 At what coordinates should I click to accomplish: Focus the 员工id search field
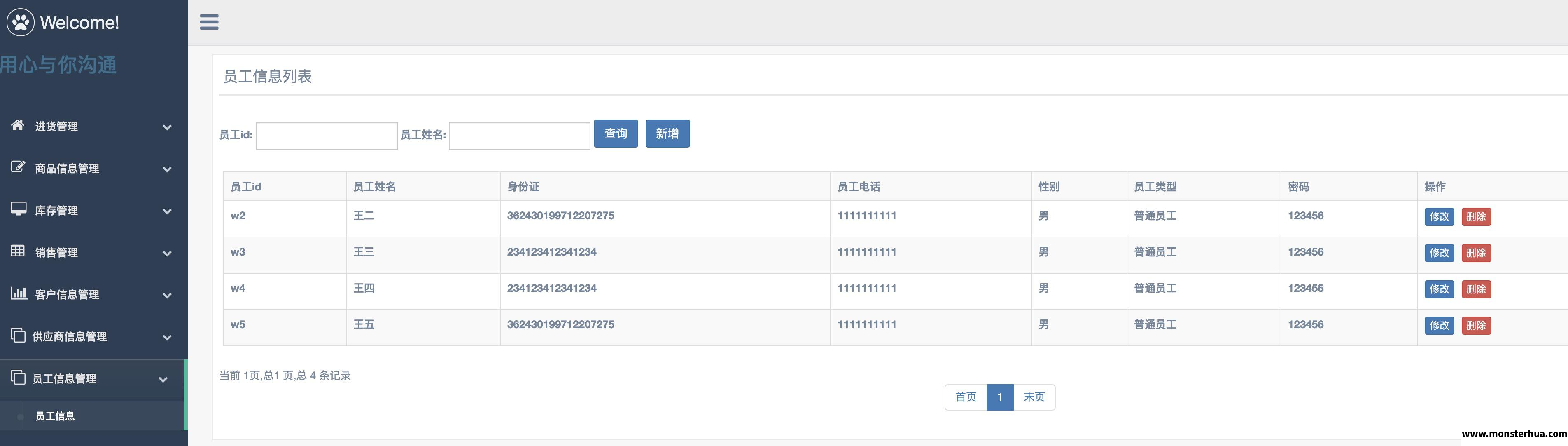click(327, 135)
